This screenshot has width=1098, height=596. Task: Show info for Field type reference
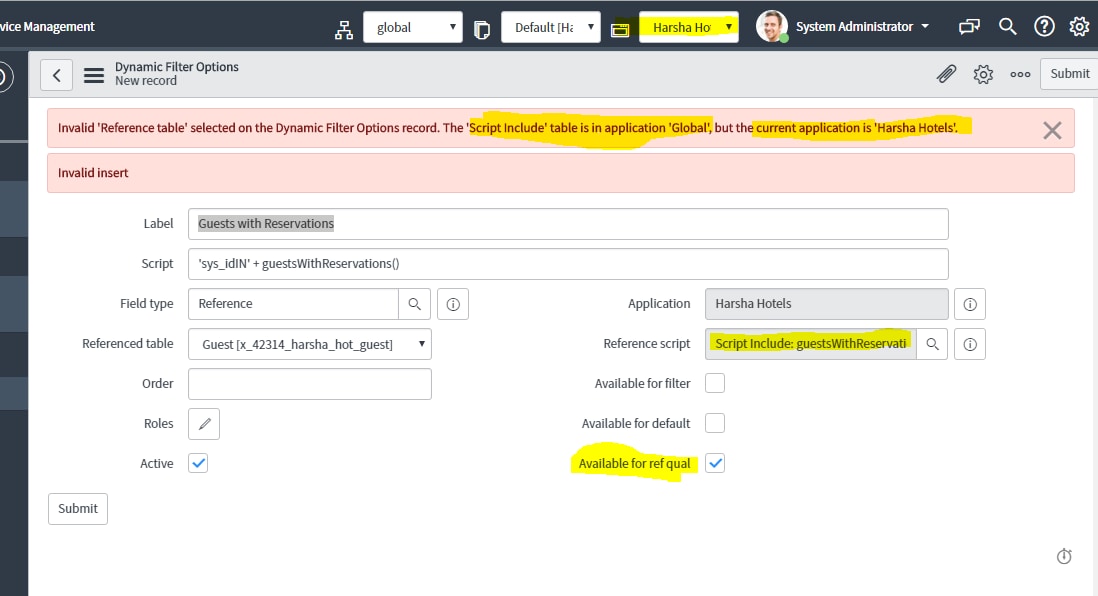(x=453, y=304)
